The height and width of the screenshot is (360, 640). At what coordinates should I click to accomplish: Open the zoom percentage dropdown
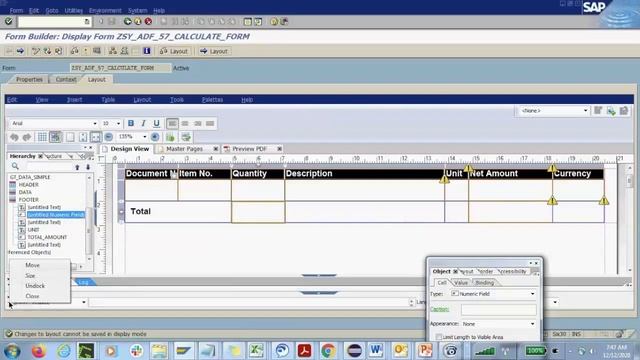pos(144,137)
